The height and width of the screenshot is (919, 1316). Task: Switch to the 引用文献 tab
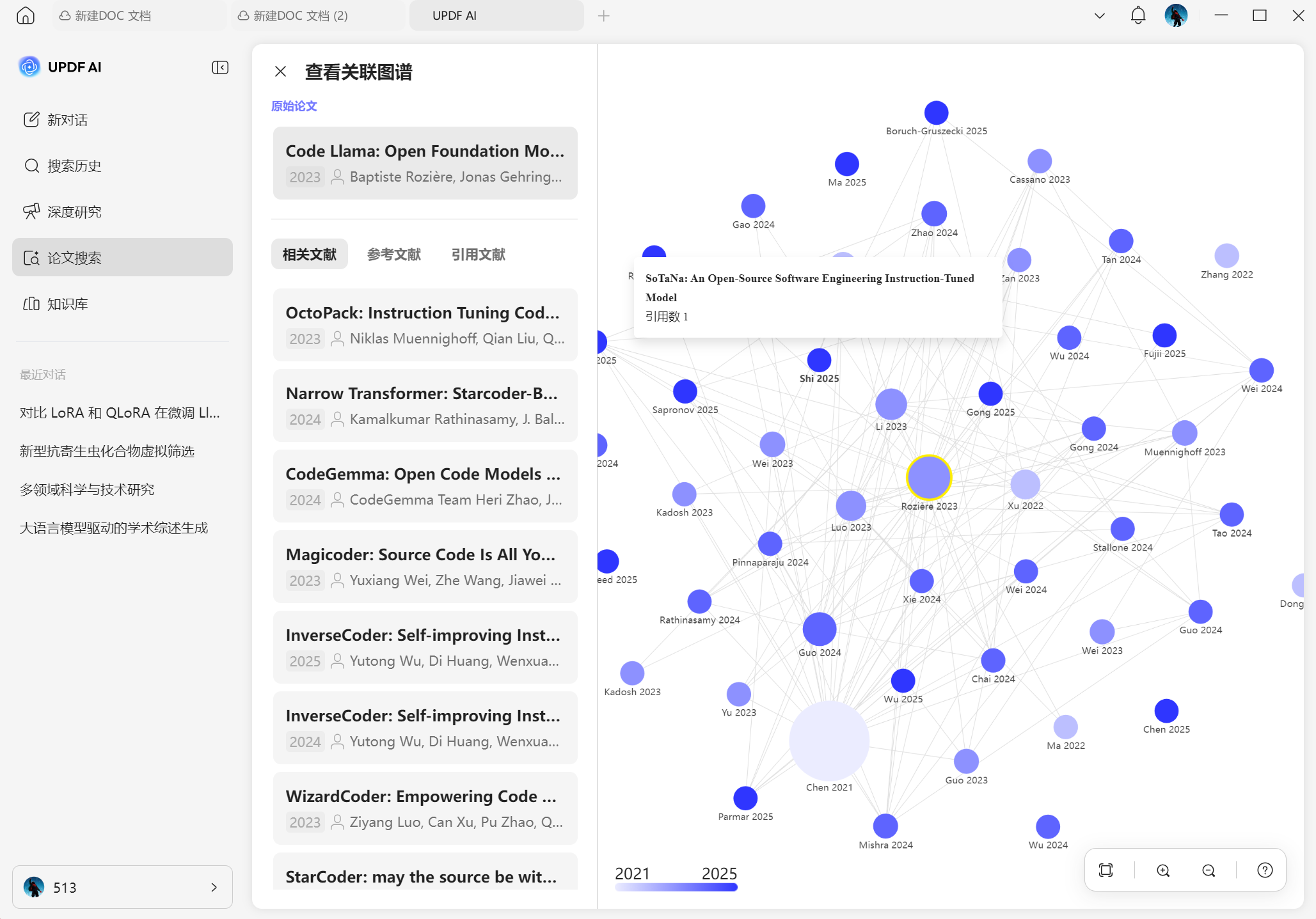pos(478,255)
